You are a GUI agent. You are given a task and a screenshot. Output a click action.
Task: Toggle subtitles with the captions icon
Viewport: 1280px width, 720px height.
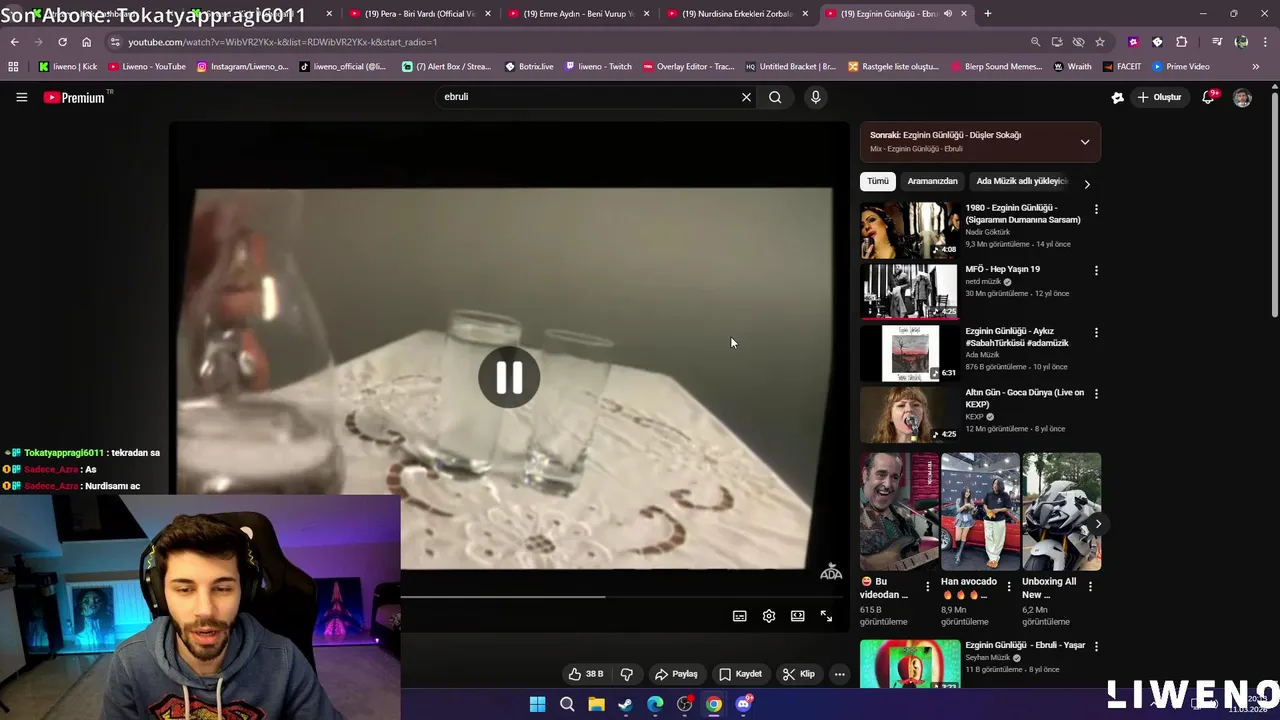(740, 616)
